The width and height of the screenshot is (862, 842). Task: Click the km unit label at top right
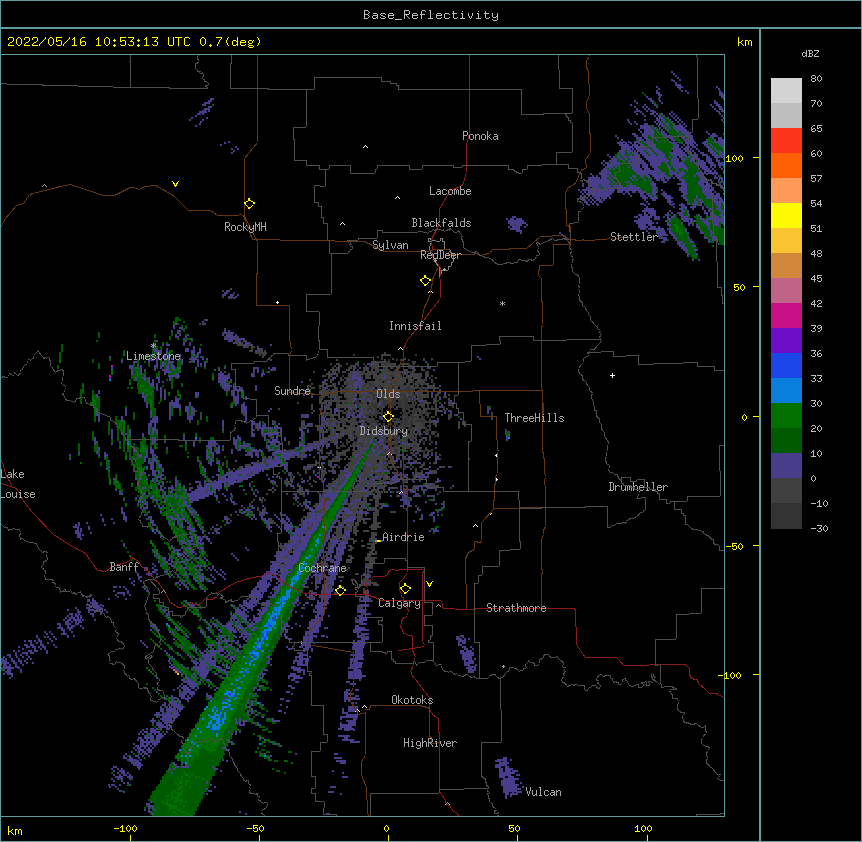(x=744, y=42)
